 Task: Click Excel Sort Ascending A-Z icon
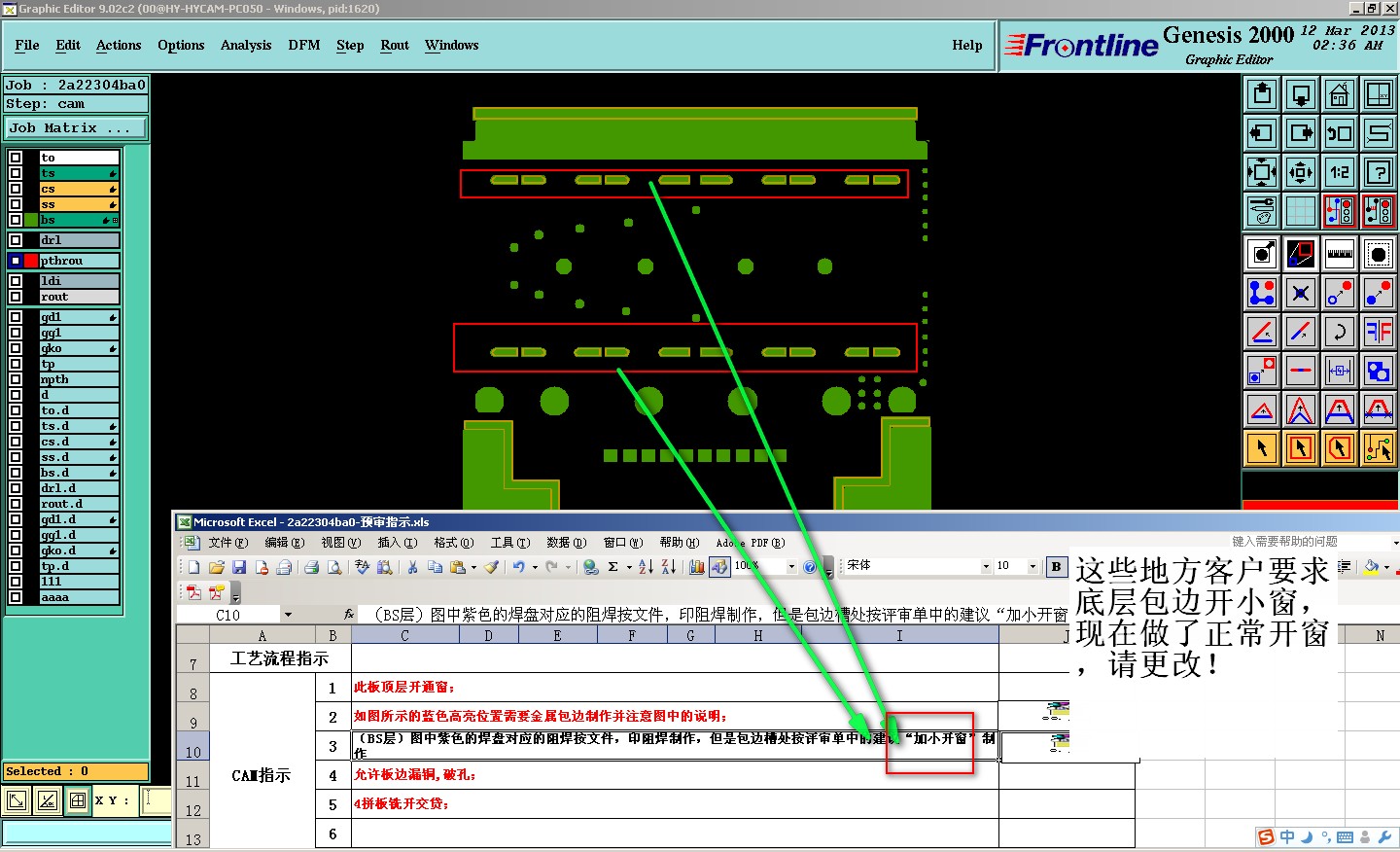[646, 567]
